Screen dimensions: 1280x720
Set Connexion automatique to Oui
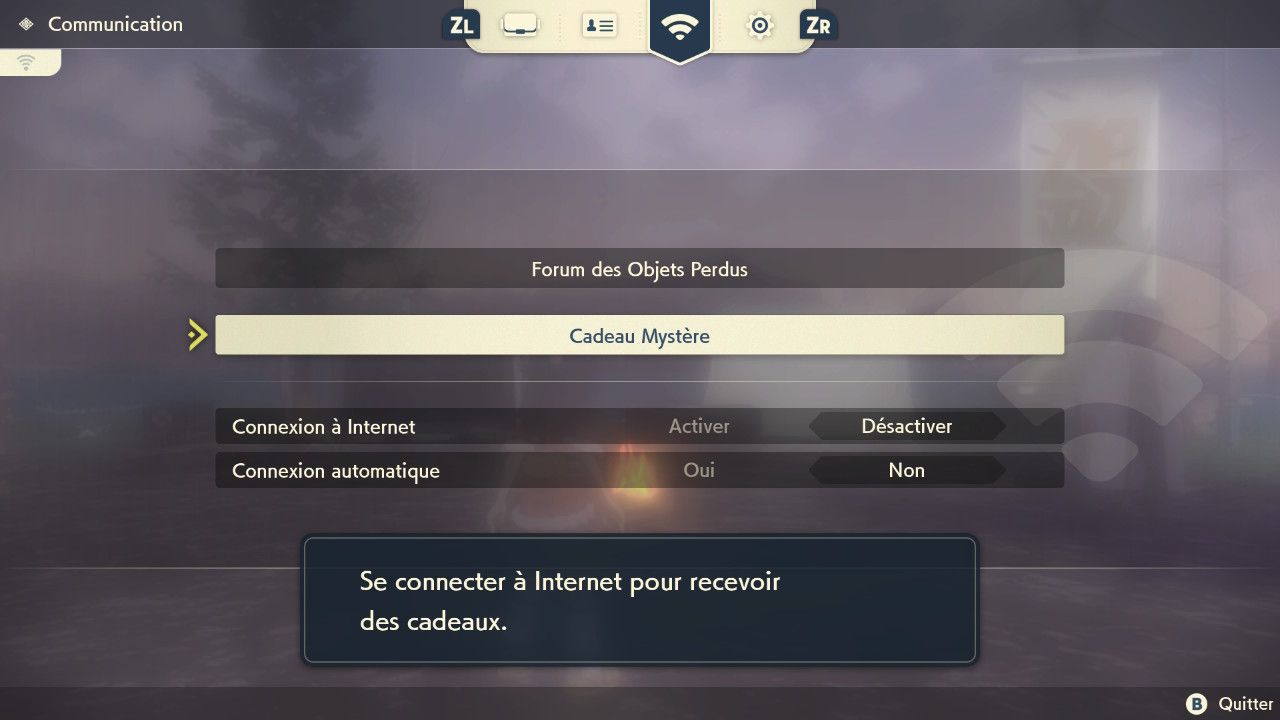(x=699, y=470)
